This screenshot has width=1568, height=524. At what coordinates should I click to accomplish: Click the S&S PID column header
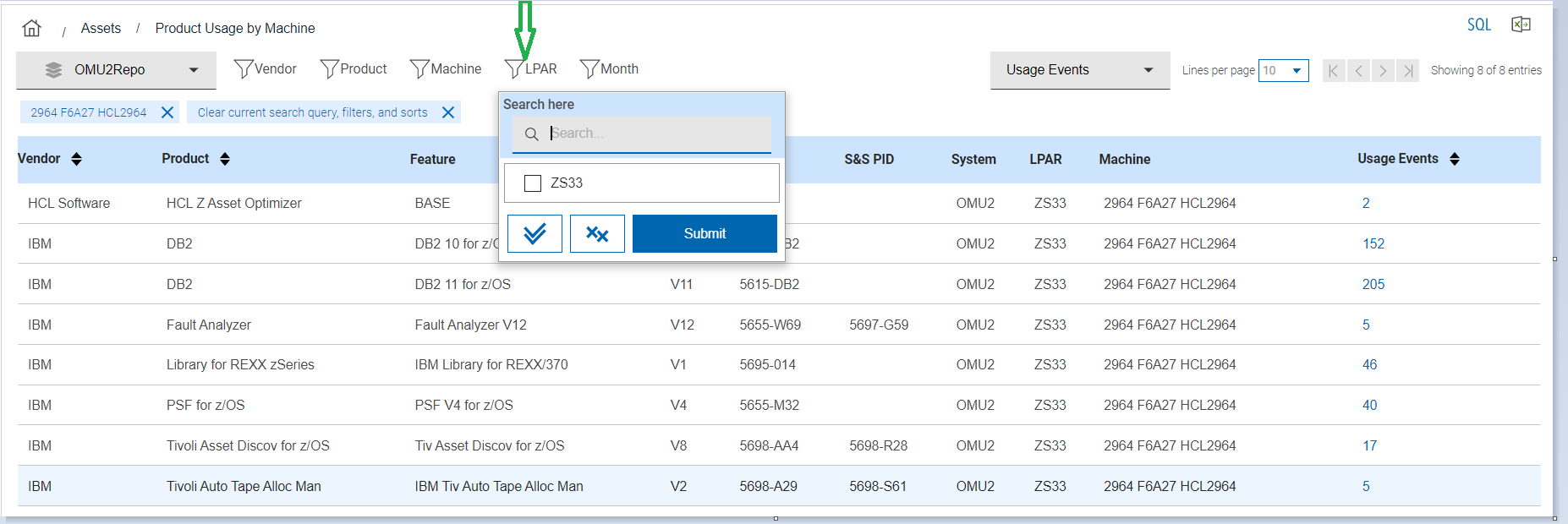(869, 159)
